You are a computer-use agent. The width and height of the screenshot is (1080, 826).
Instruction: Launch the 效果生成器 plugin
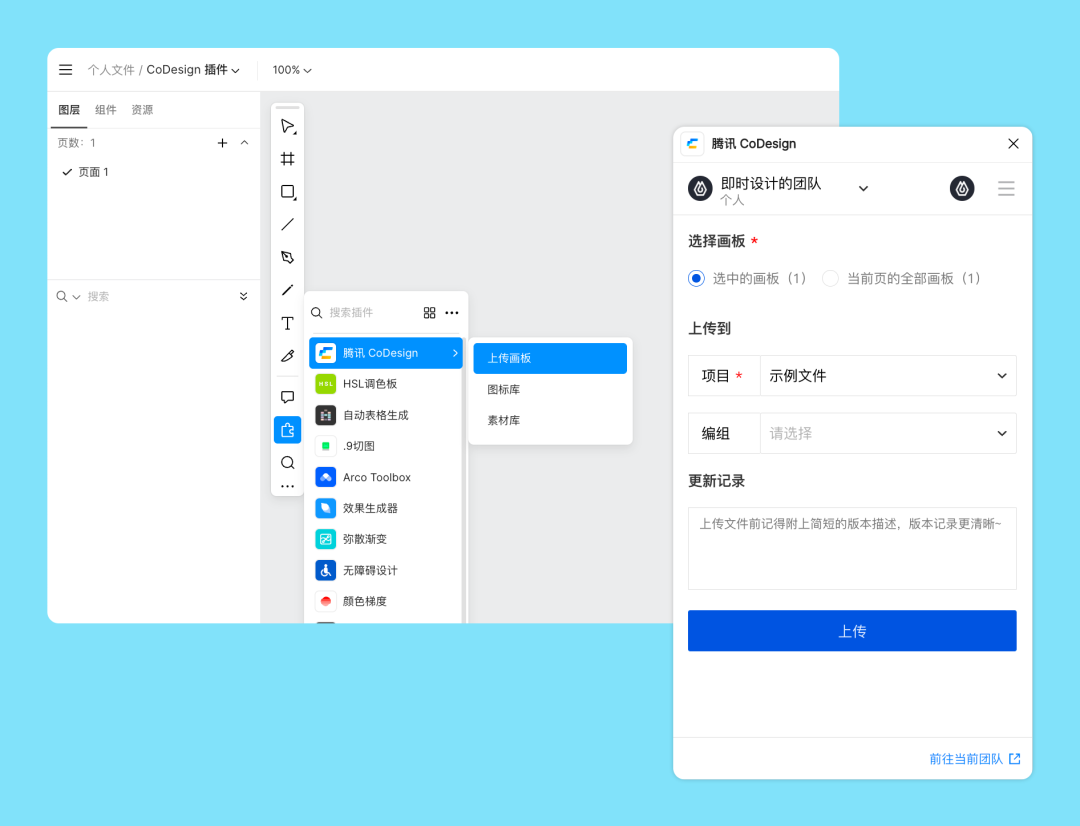(386, 508)
